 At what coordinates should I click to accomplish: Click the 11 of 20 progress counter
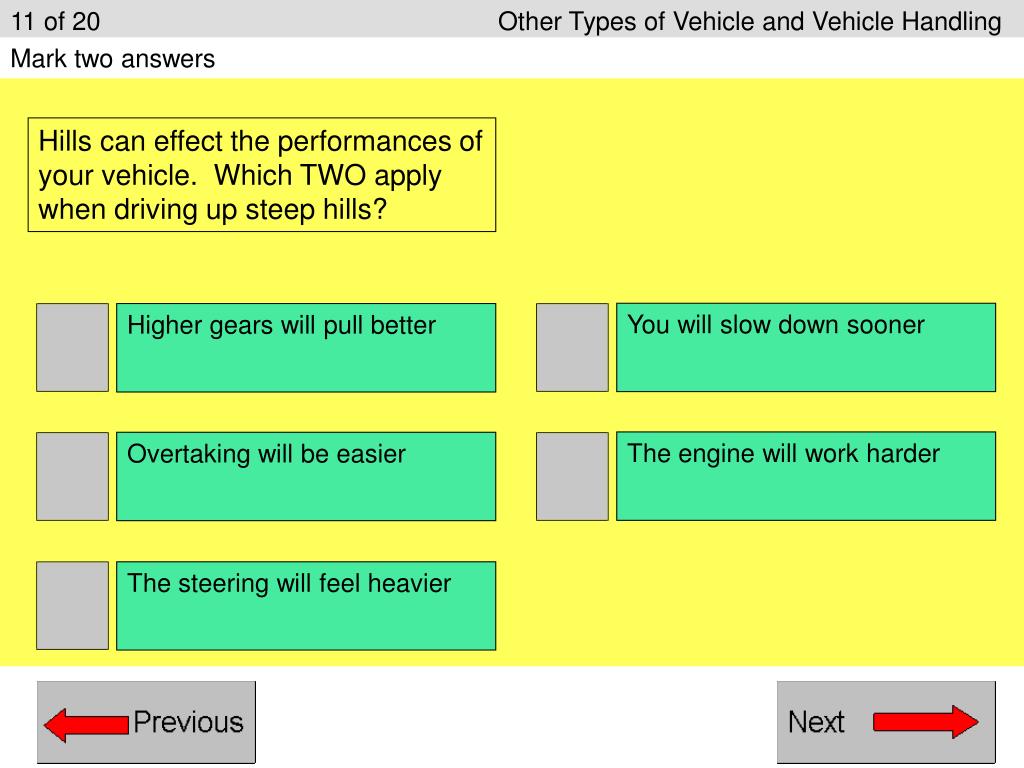pyautogui.click(x=56, y=22)
